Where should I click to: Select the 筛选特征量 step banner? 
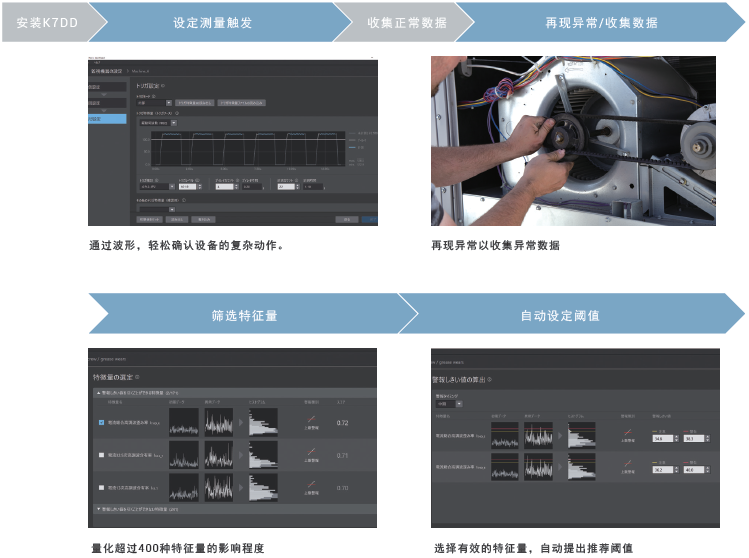pos(244,315)
